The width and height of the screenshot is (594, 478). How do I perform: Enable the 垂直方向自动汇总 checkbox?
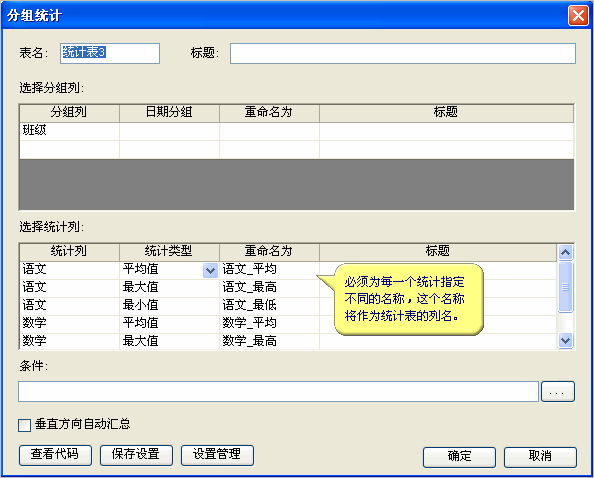coord(25,425)
